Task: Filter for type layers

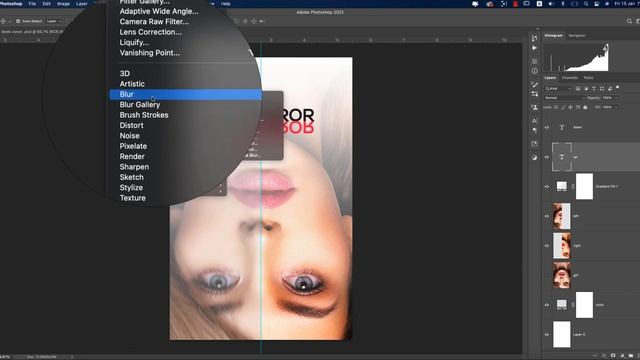Action: pos(594,89)
